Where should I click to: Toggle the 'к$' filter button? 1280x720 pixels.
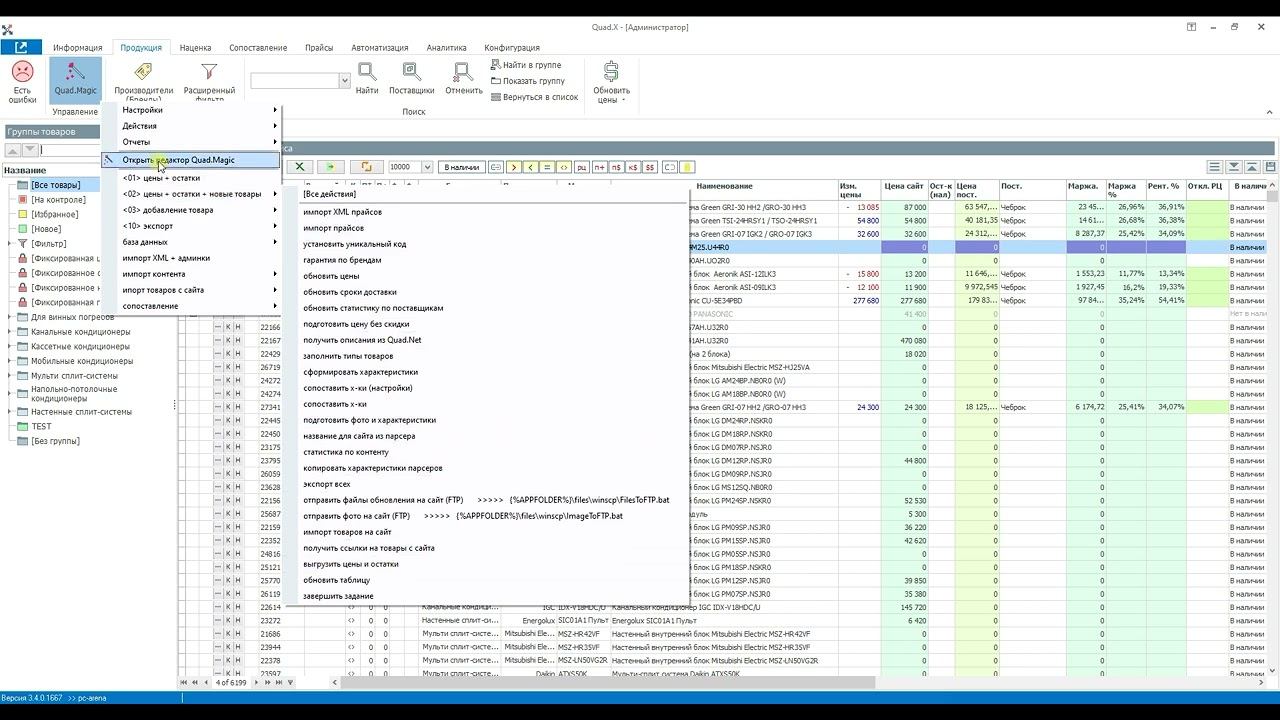[633, 167]
